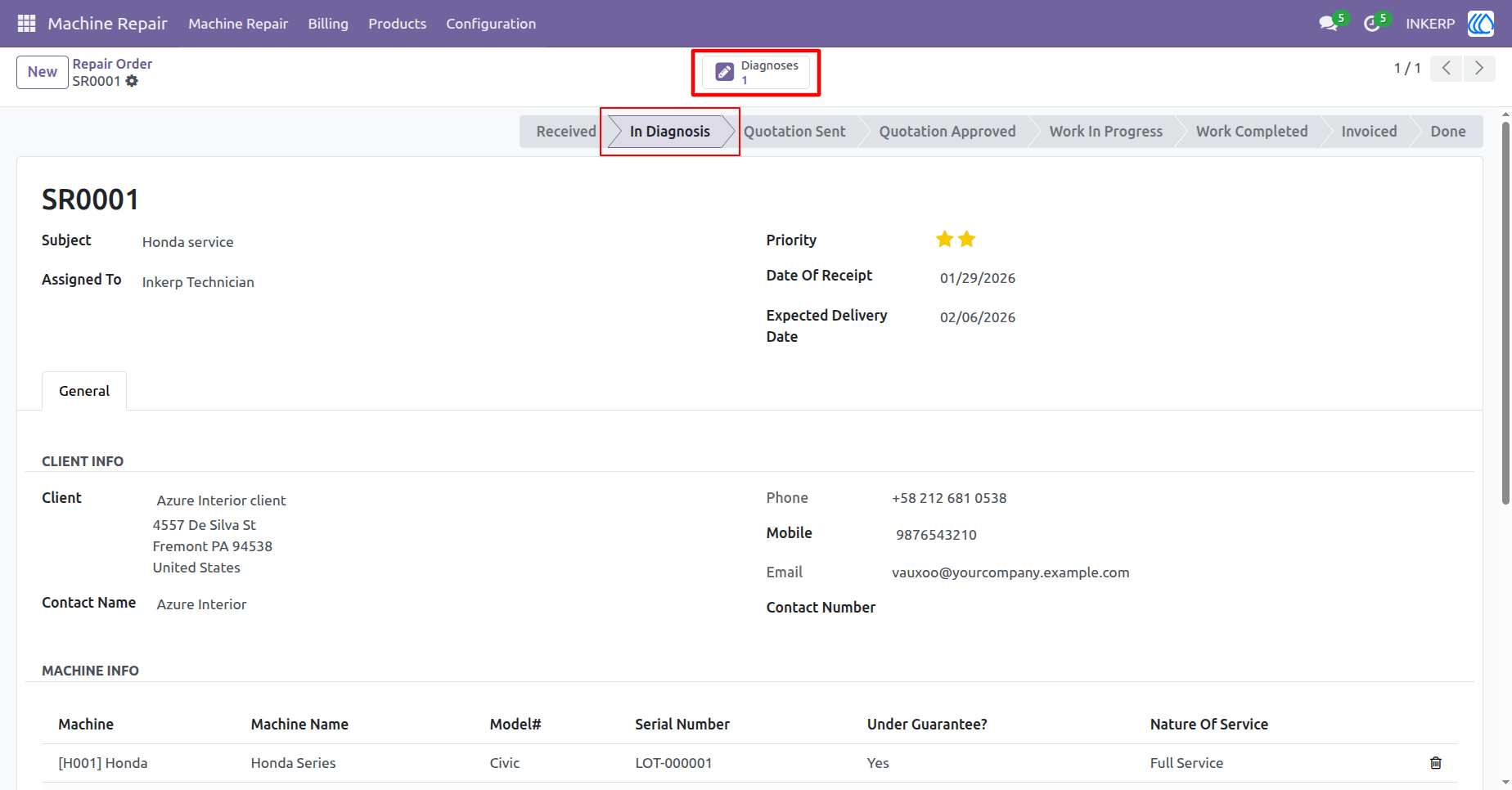Create a New repair order
The width and height of the screenshot is (1512, 790).
pyautogui.click(x=43, y=72)
